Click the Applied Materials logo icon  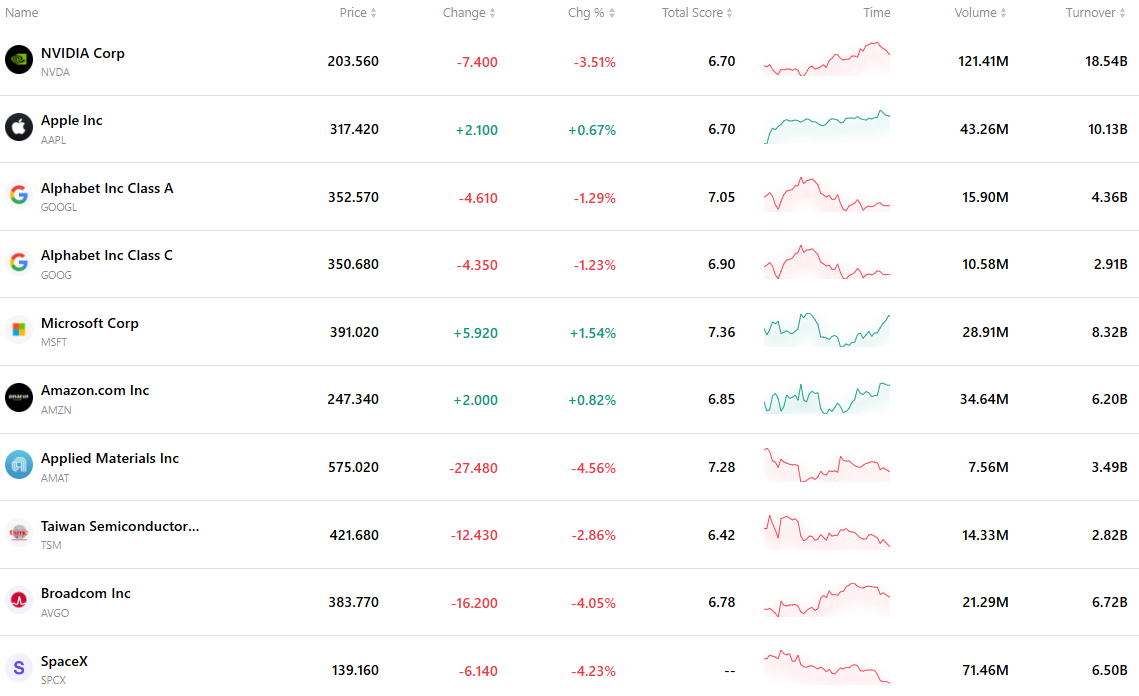pyautogui.click(x=19, y=465)
